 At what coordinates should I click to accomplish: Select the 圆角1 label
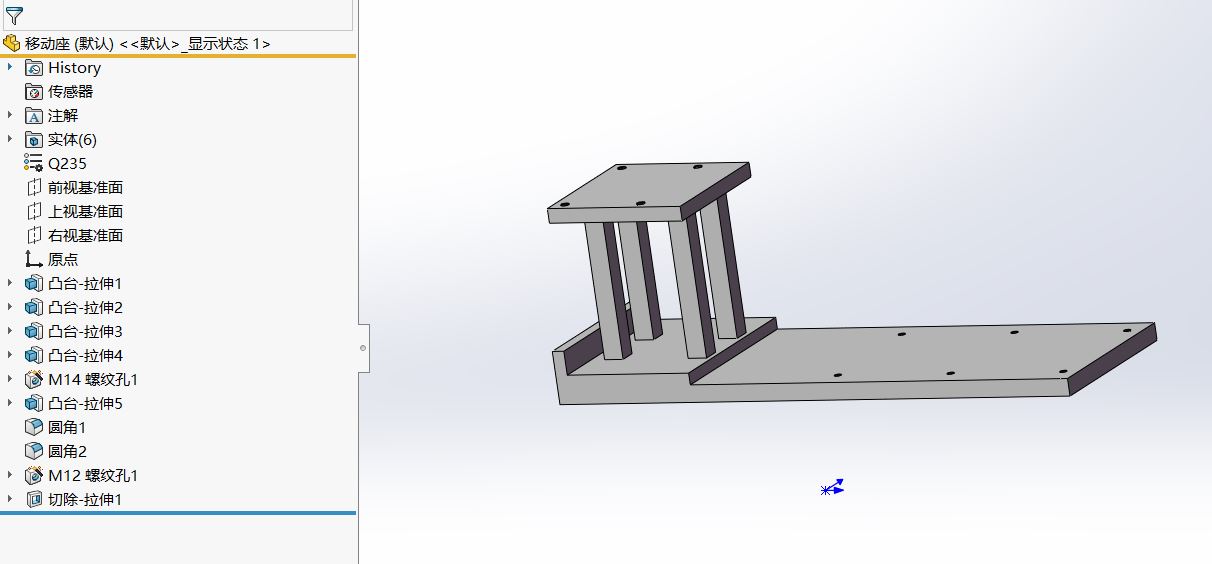click(67, 428)
